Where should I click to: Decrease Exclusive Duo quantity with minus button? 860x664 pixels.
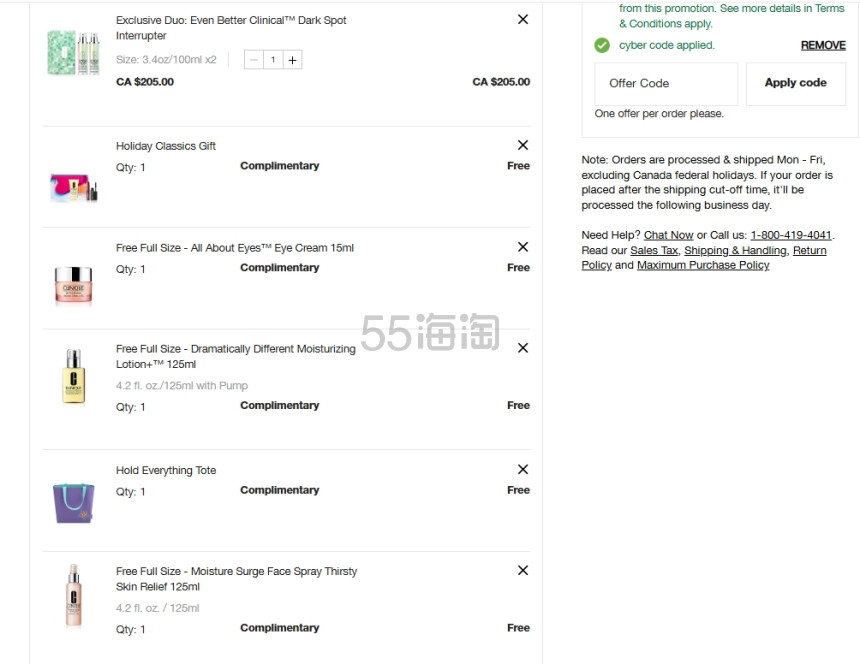coord(253,60)
